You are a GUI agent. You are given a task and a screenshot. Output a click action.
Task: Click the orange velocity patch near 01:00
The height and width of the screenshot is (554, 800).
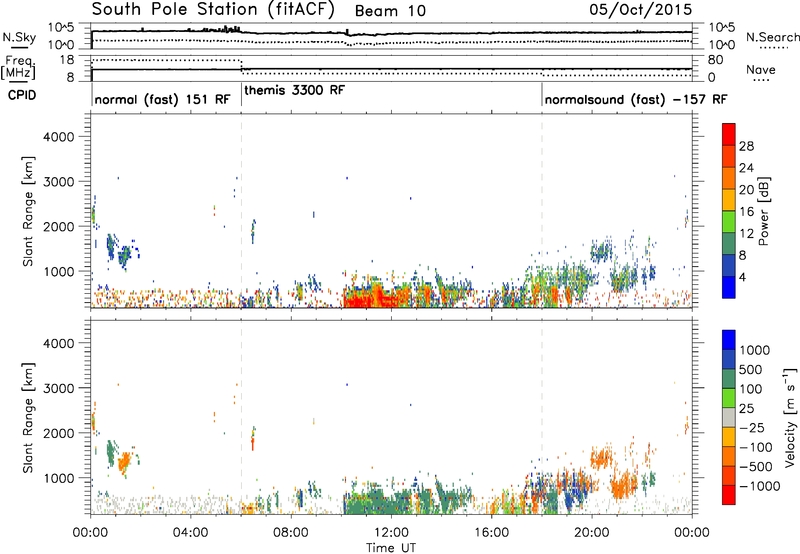pos(124,462)
